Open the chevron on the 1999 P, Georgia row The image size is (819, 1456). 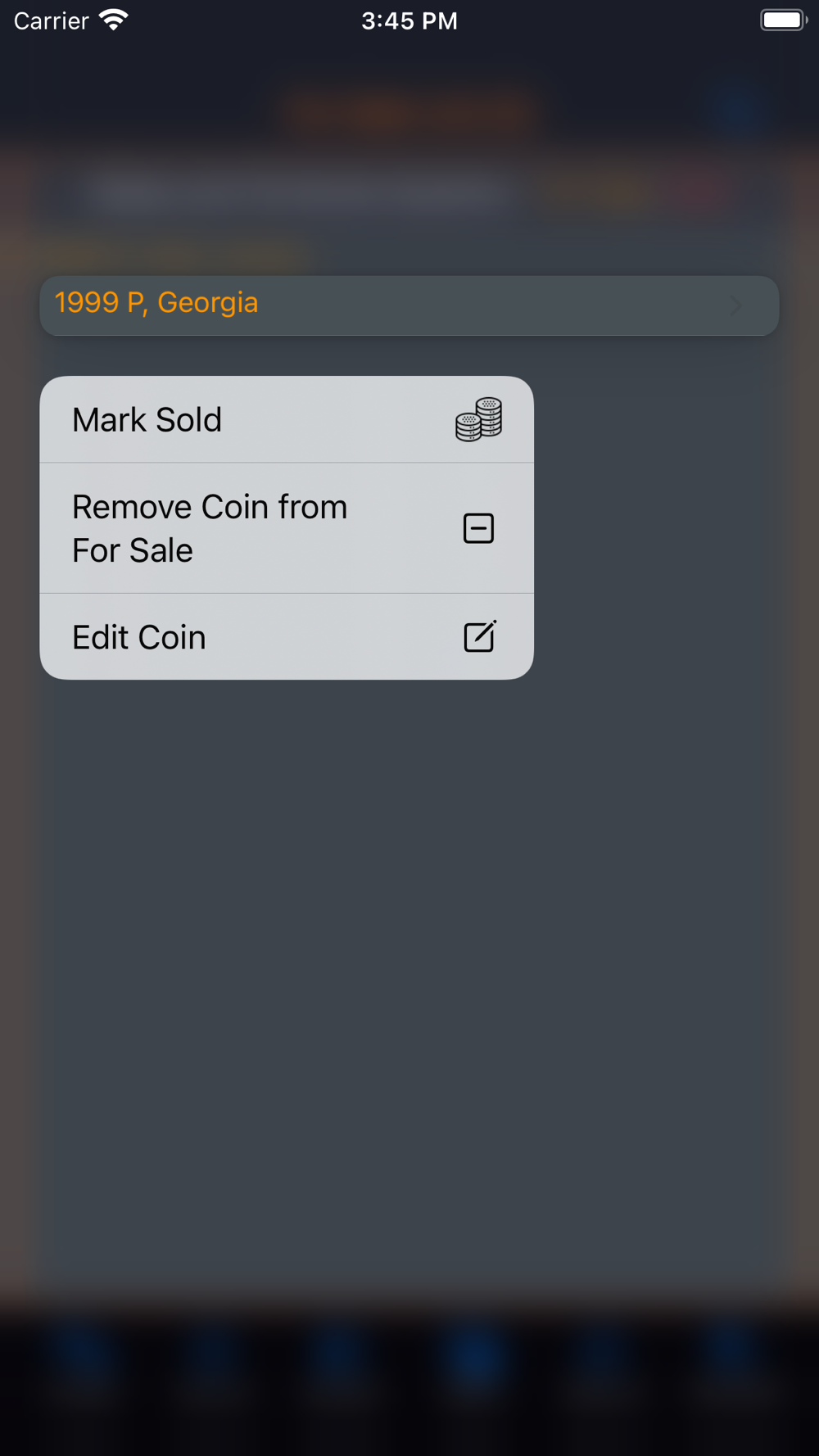[735, 305]
